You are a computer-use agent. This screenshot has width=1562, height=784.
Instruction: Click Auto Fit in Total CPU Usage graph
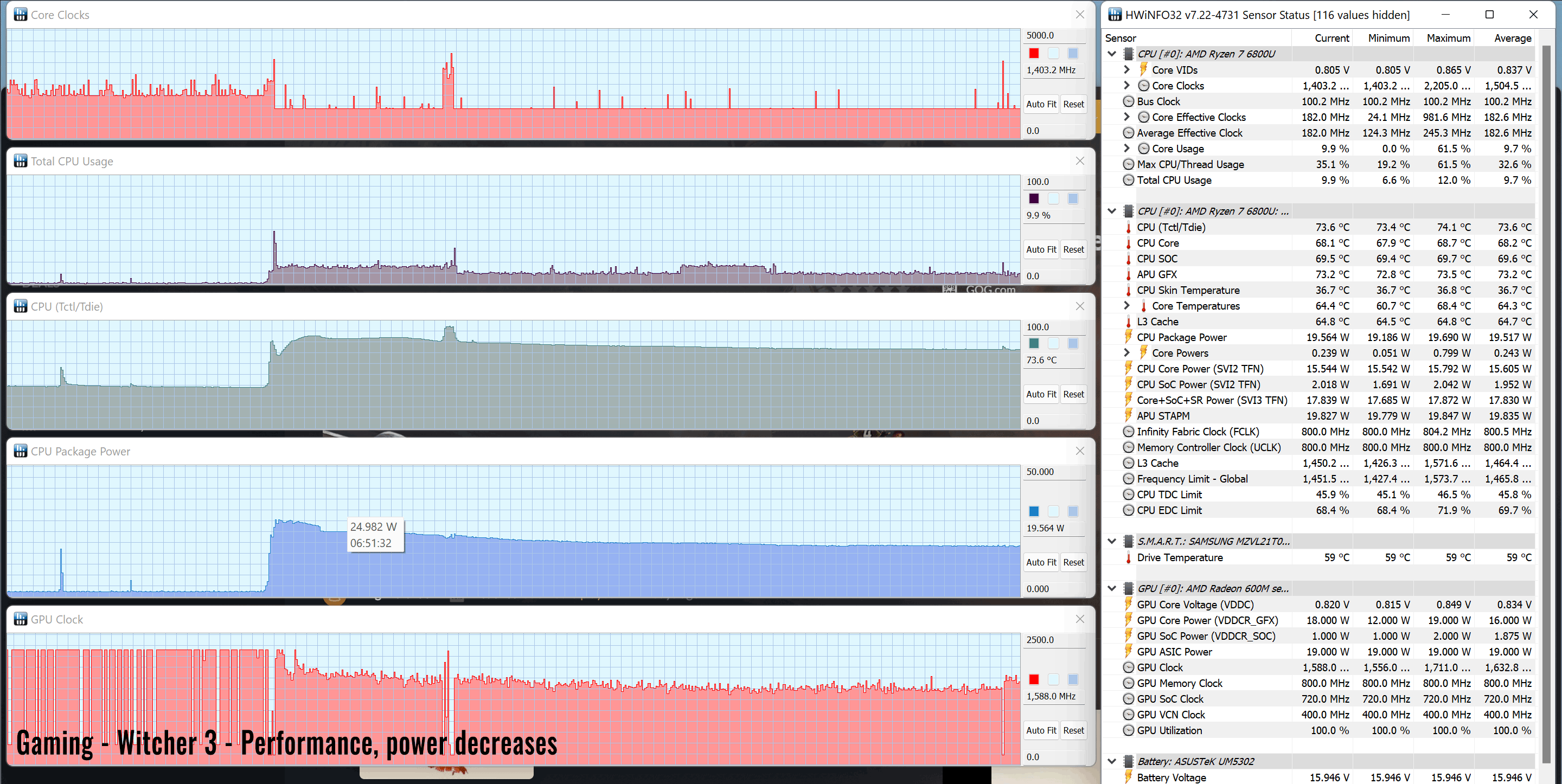[x=1041, y=249]
